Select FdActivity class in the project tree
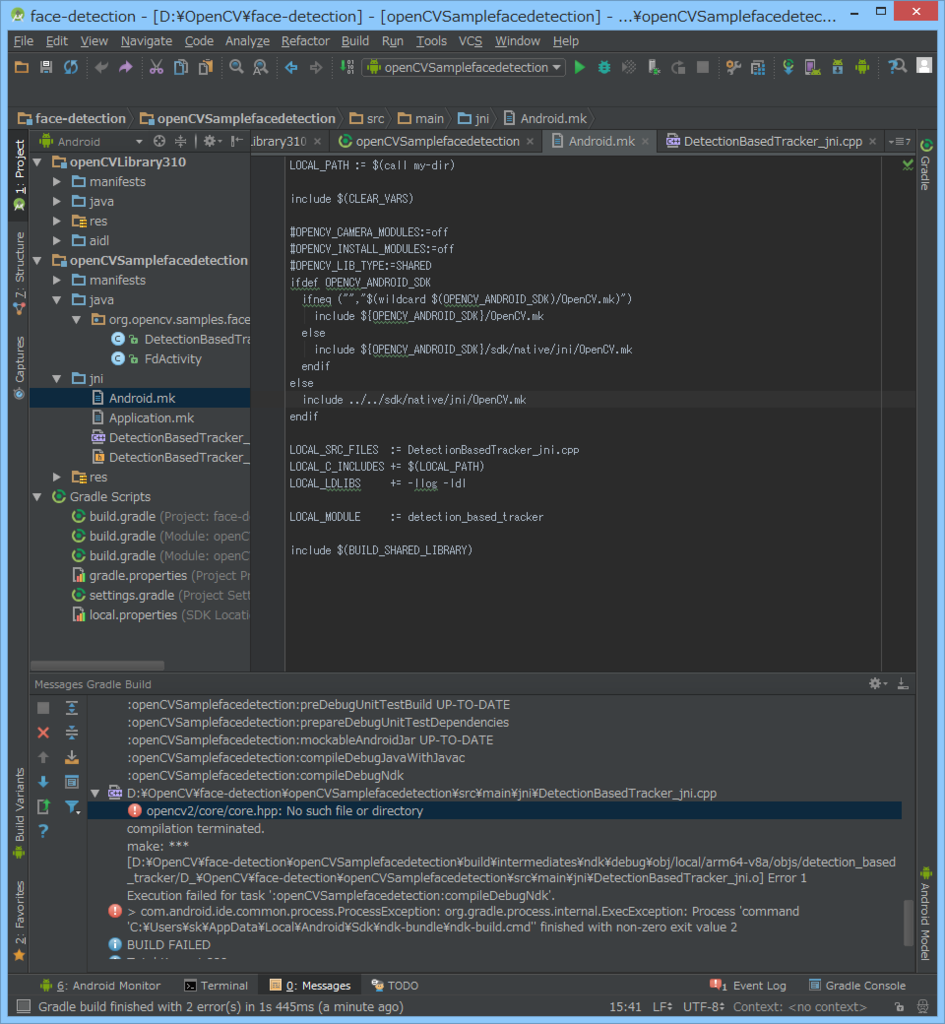The image size is (945, 1024). (x=159, y=359)
